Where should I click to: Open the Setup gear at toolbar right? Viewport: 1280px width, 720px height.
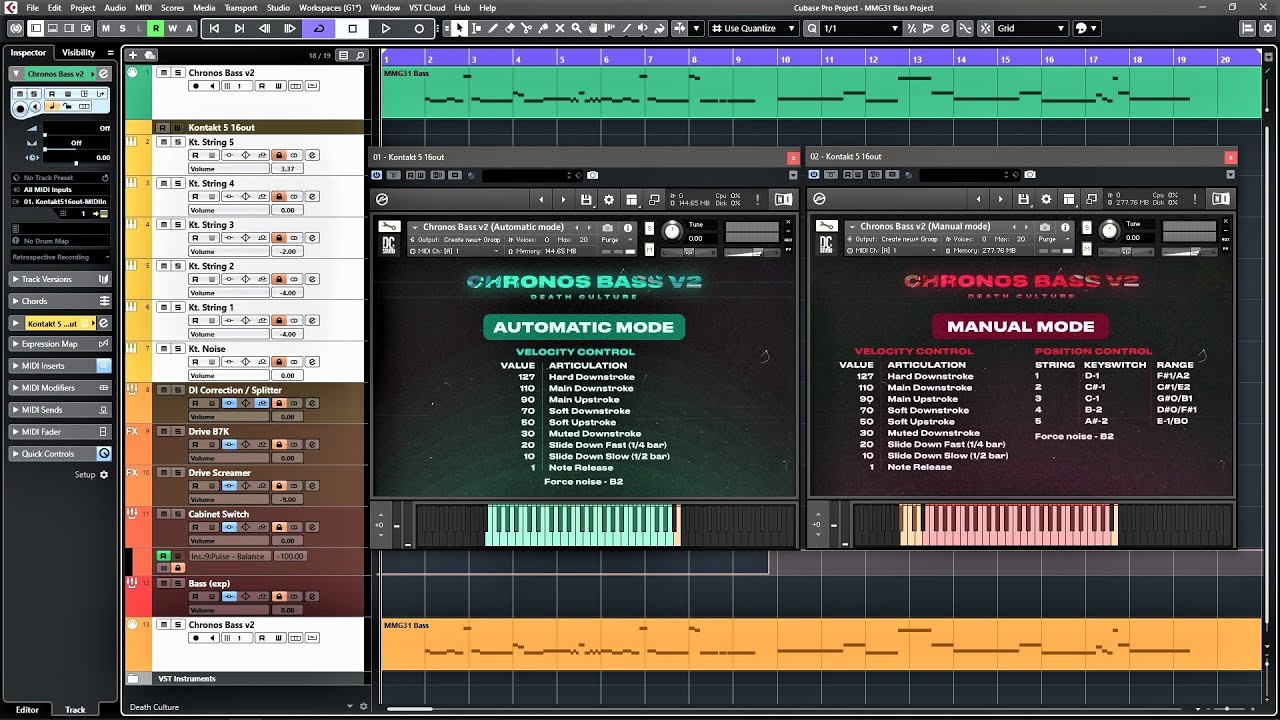point(1268,28)
